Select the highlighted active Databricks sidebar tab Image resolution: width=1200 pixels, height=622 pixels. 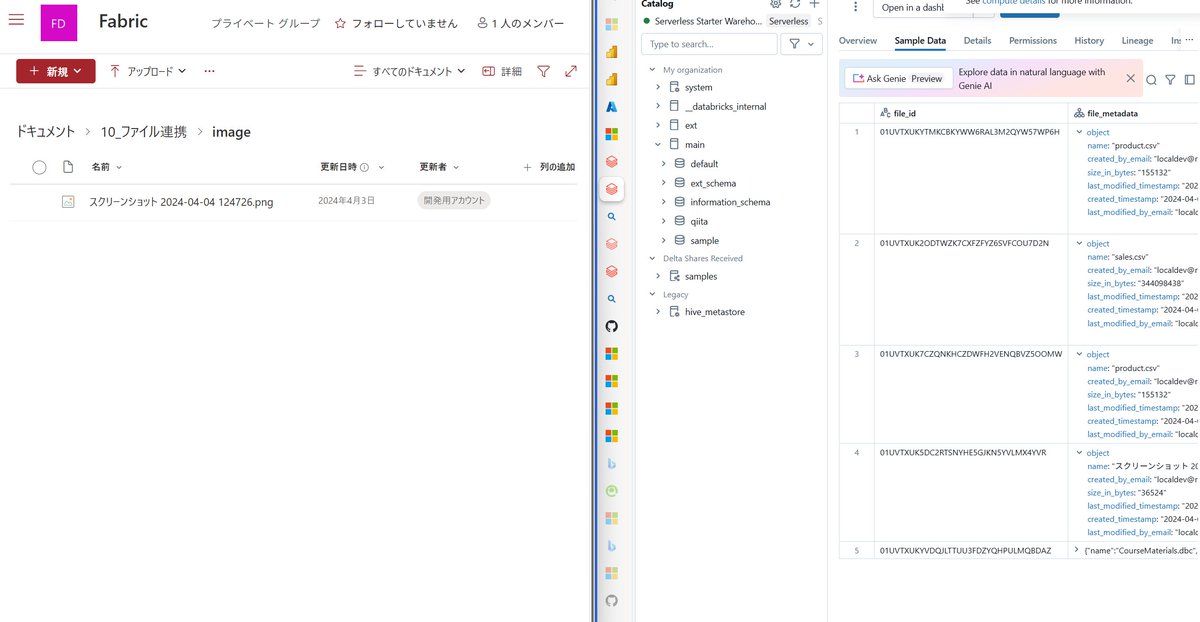pos(612,188)
